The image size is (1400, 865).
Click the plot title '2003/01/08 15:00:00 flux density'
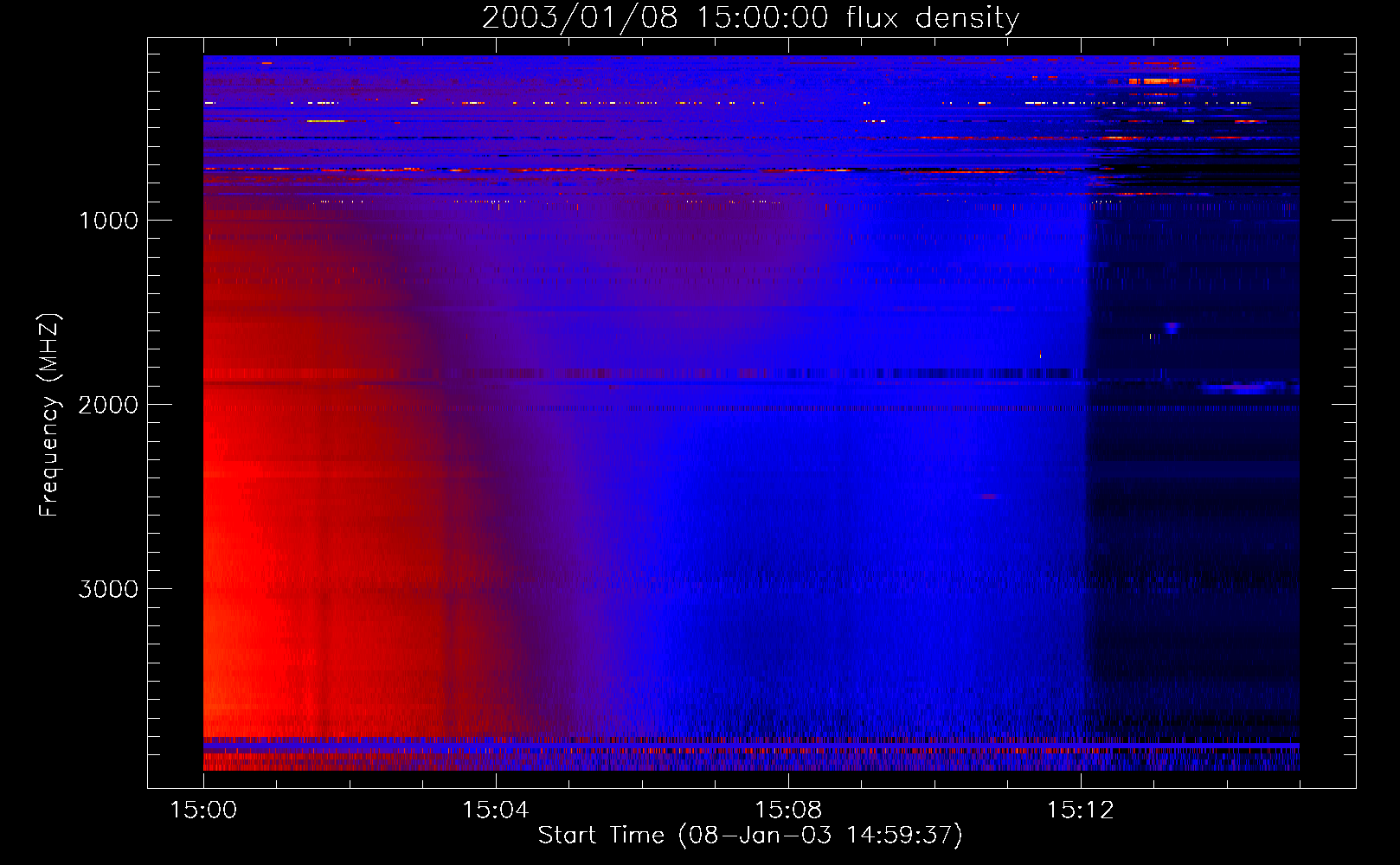[x=750, y=18]
